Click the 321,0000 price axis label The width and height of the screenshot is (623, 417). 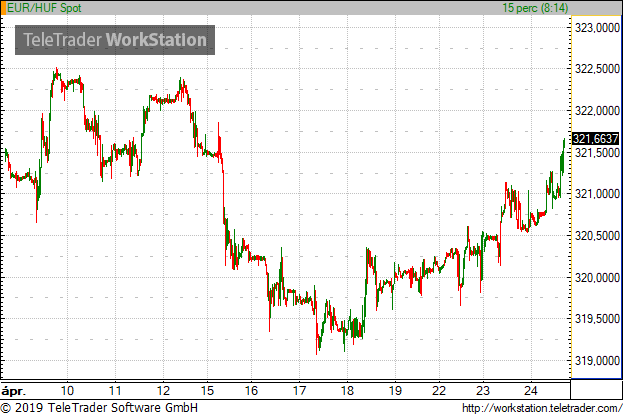pyautogui.click(x=597, y=194)
